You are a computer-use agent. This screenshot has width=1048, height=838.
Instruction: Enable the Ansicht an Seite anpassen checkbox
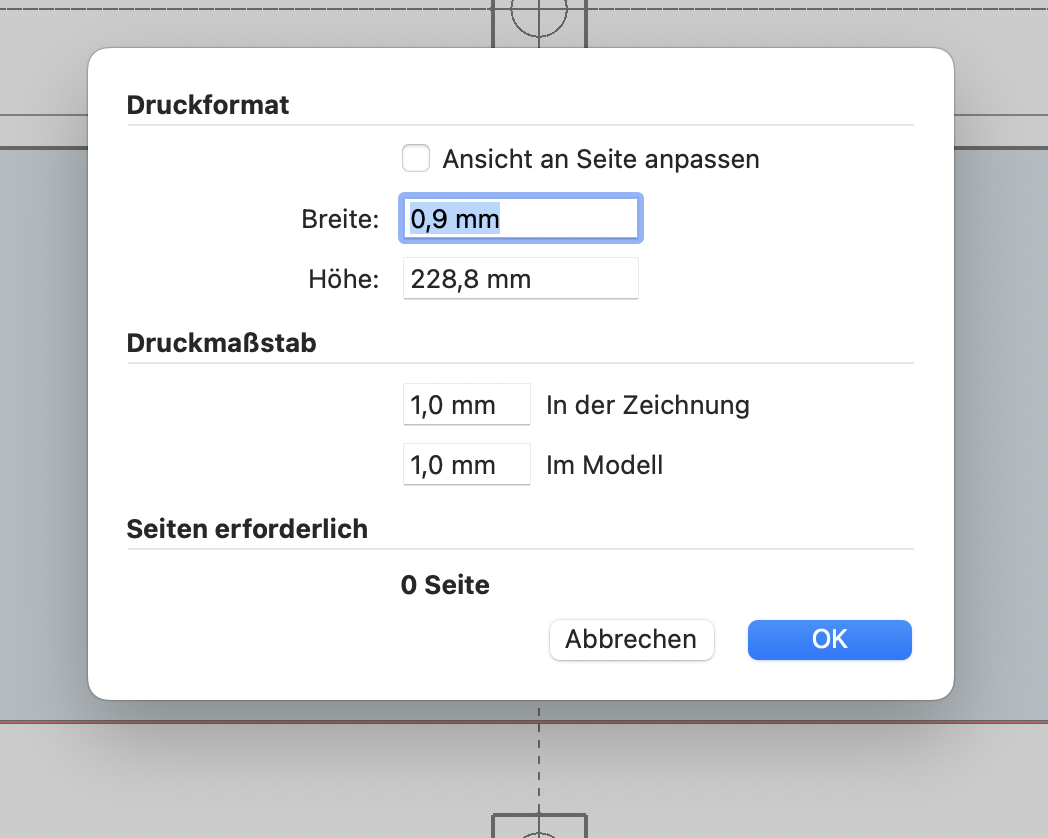[x=416, y=159]
